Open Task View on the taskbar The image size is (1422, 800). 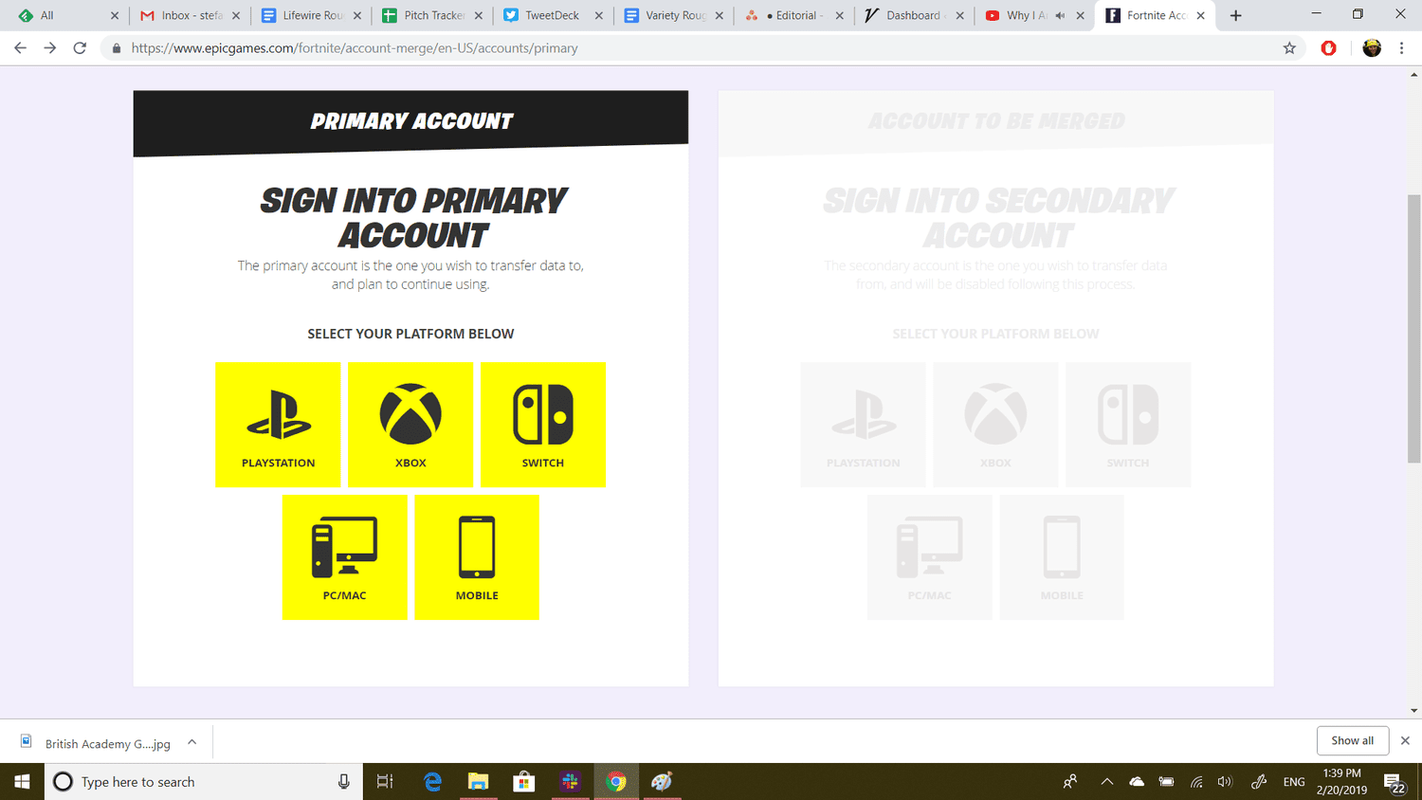[385, 782]
